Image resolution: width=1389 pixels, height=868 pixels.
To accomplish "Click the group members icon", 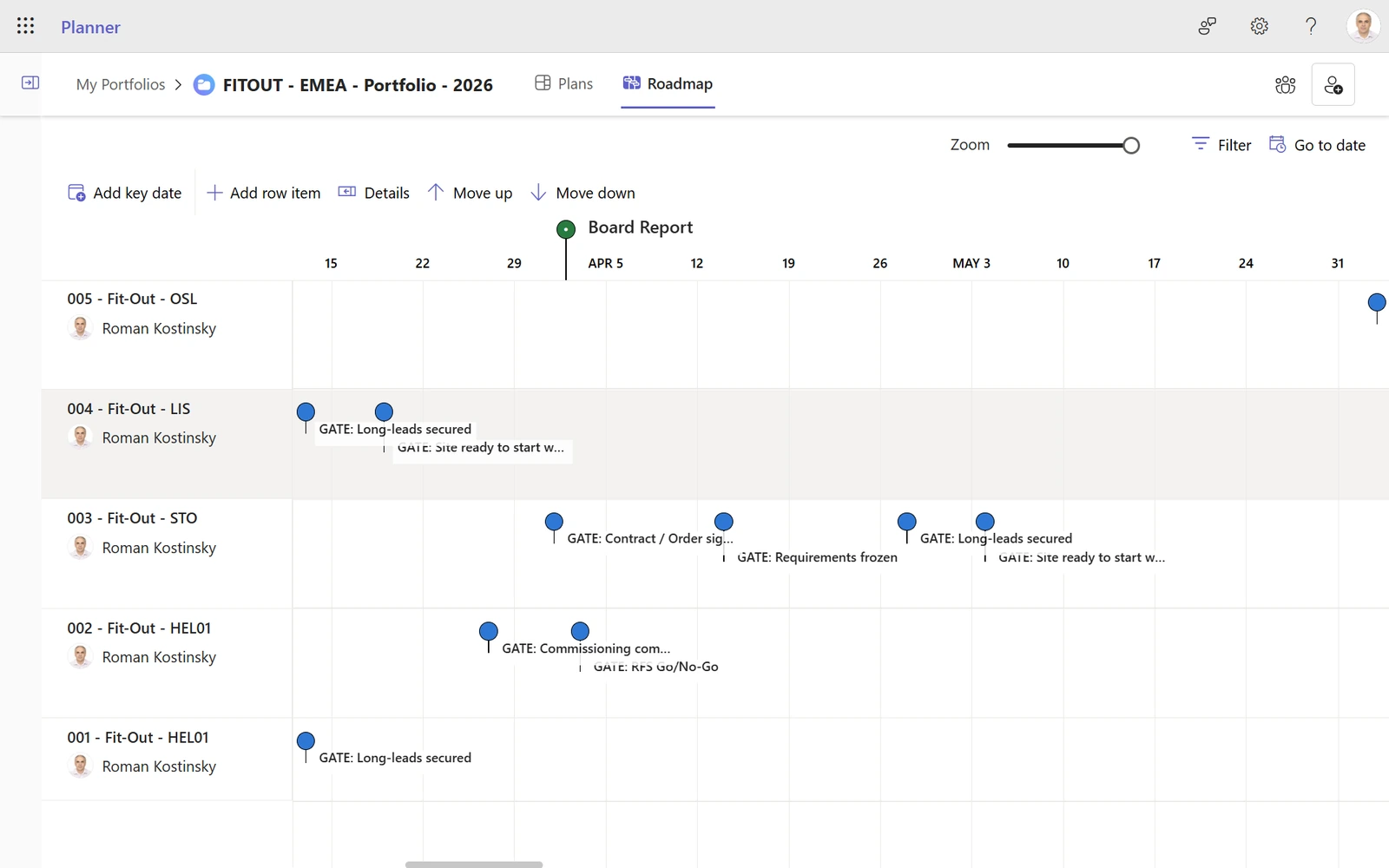I will (1285, 84).
